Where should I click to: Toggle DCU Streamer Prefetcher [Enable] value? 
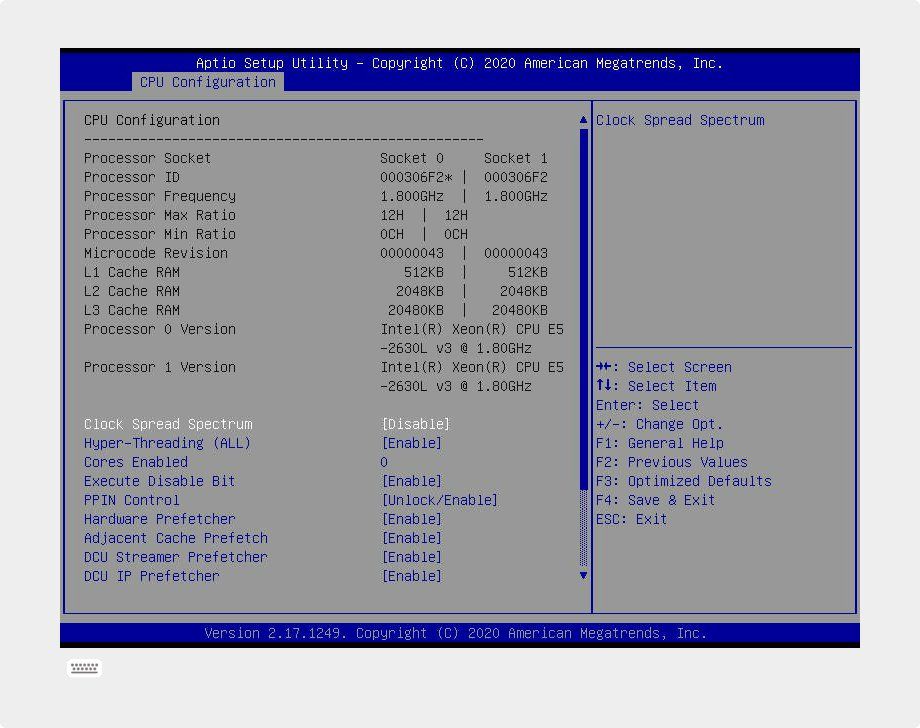tap(411, 557)
